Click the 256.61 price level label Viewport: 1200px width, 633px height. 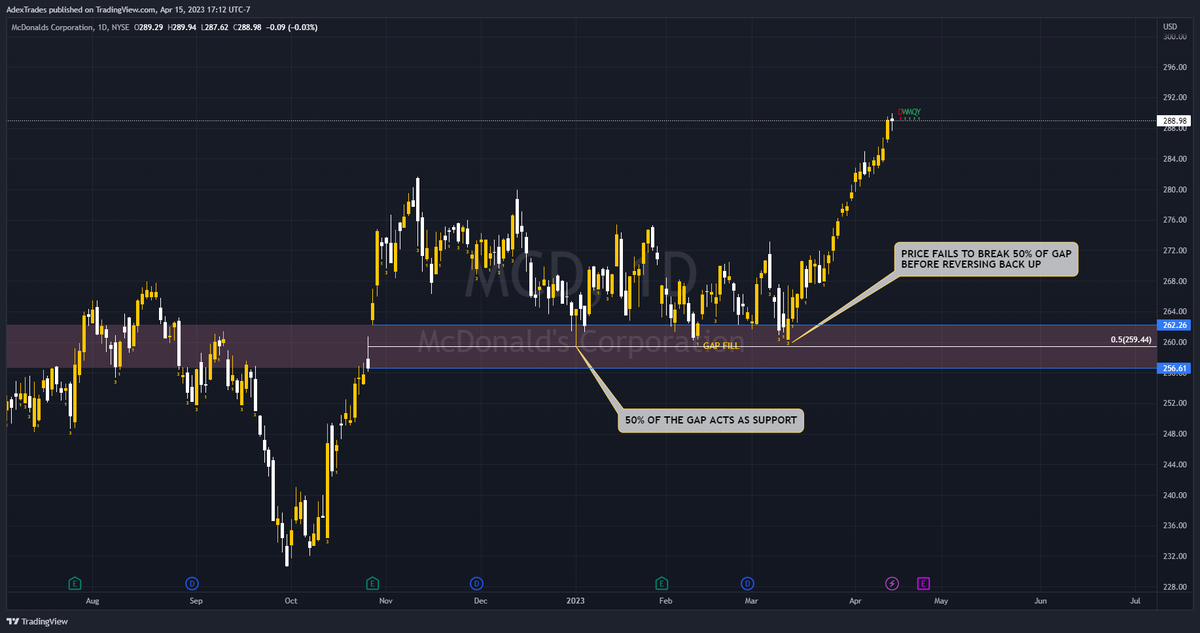click(1172, 368)
